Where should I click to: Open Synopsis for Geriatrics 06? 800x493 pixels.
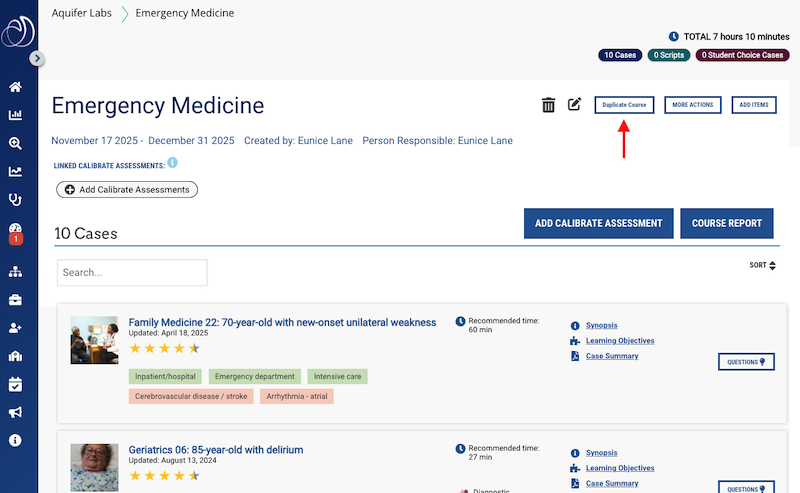pyautogui.click(x=602, y=453)
